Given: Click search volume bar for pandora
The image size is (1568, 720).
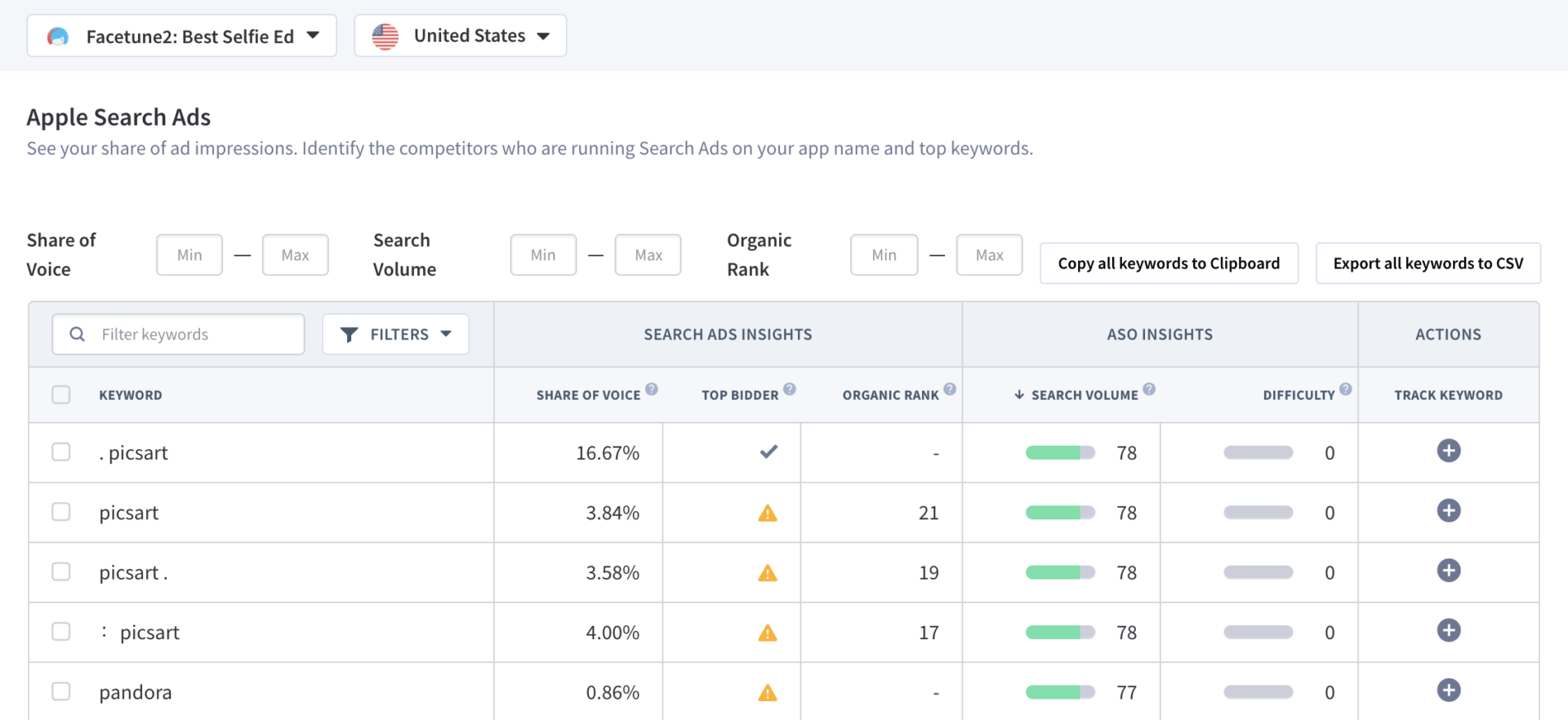Looking at the screenshot, I should coord(1060,692).
